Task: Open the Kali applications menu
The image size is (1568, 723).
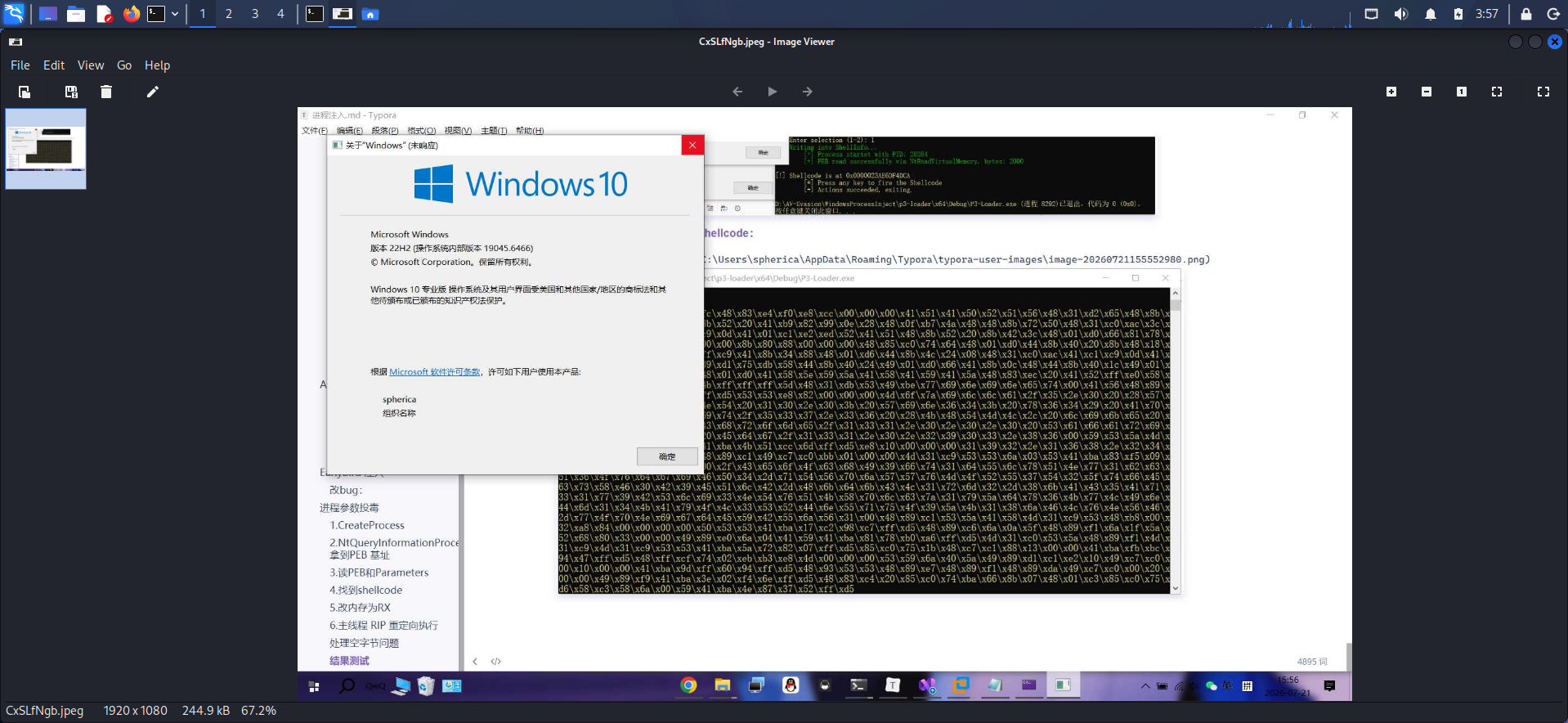Action: click(14, 14)
